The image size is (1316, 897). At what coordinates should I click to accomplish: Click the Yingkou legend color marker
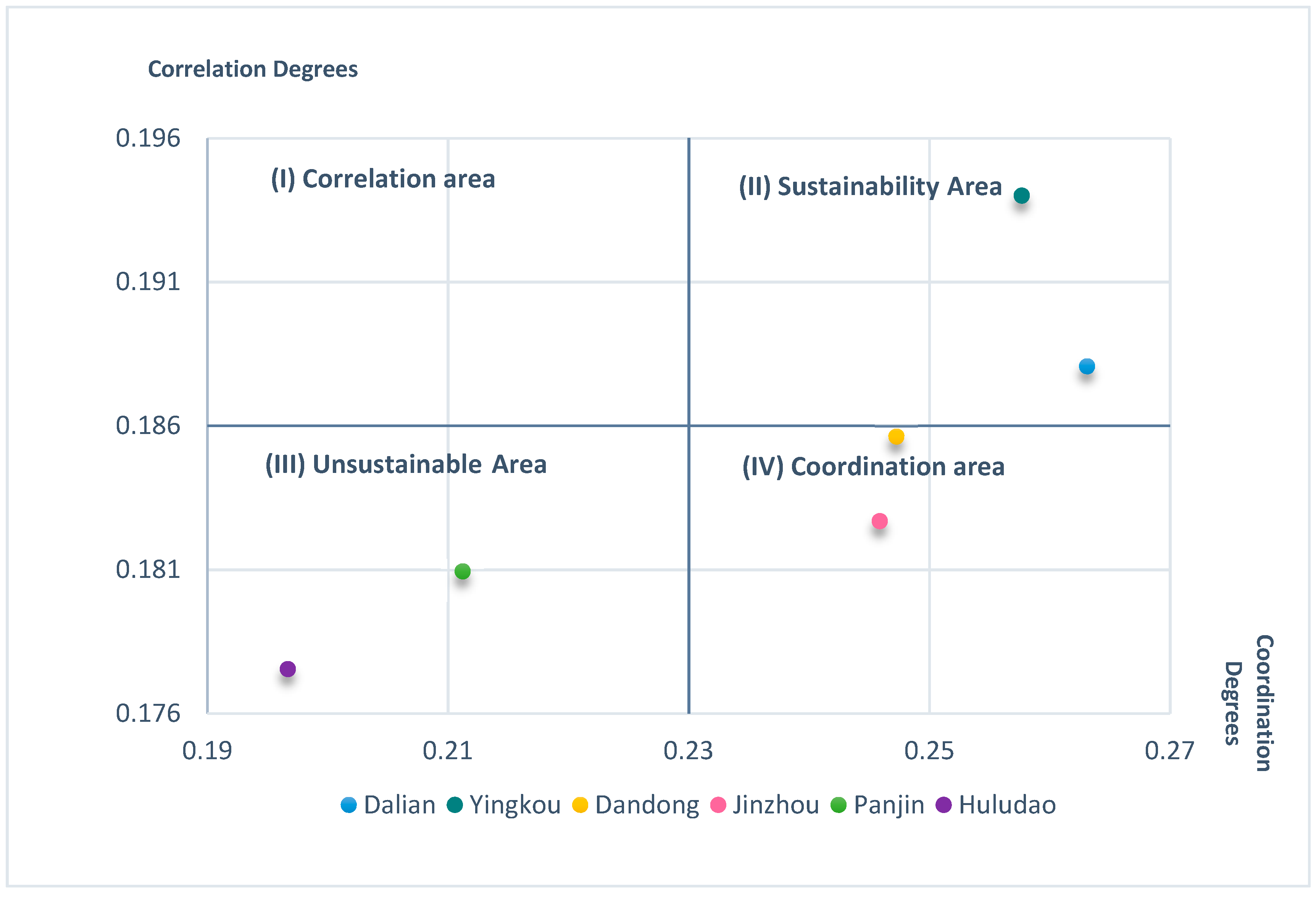(455, 805)
